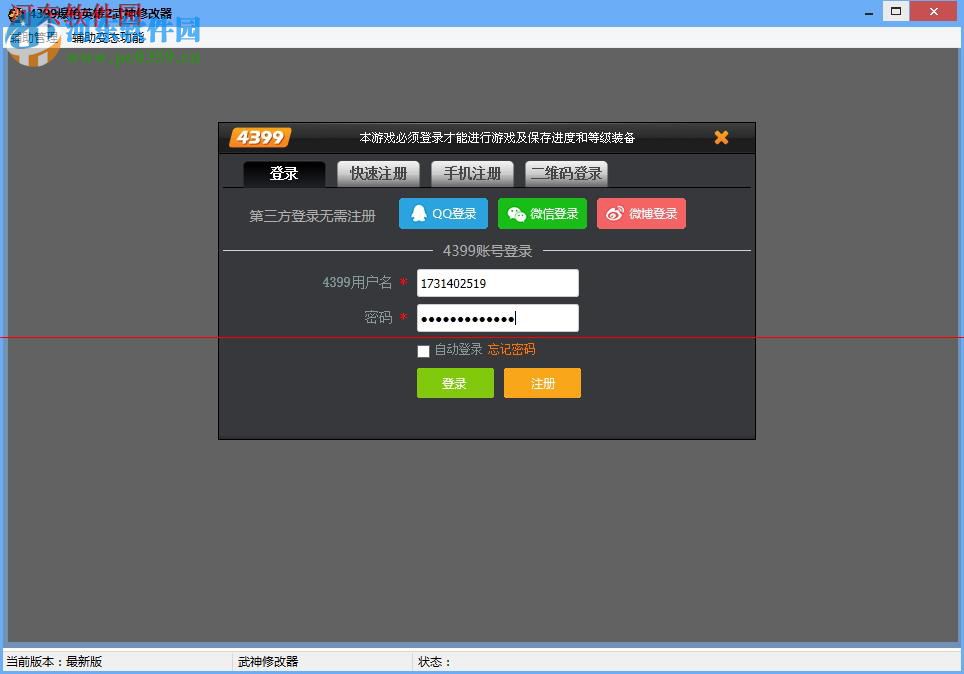Select the 二维码登录 tab
The height and width of the screenshot is (674, 964).
[x=566, y=173]
